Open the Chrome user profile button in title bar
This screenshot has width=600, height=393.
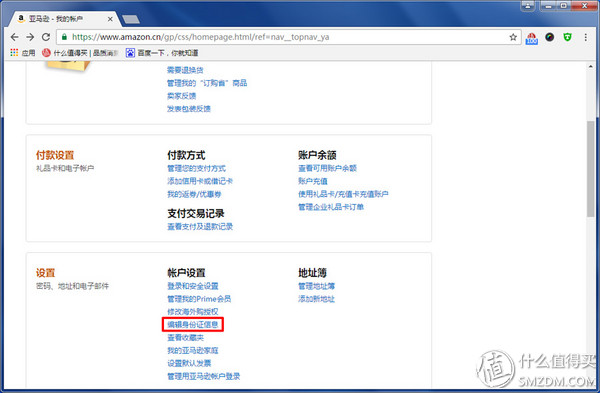(528, 6)
